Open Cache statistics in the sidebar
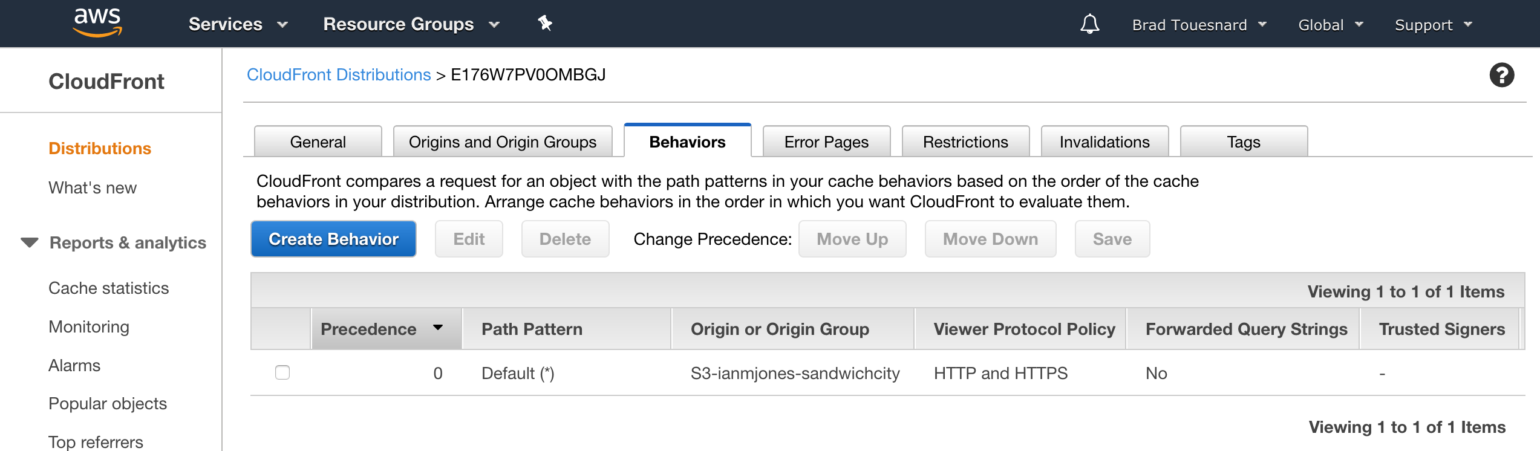 coord(109,288)
